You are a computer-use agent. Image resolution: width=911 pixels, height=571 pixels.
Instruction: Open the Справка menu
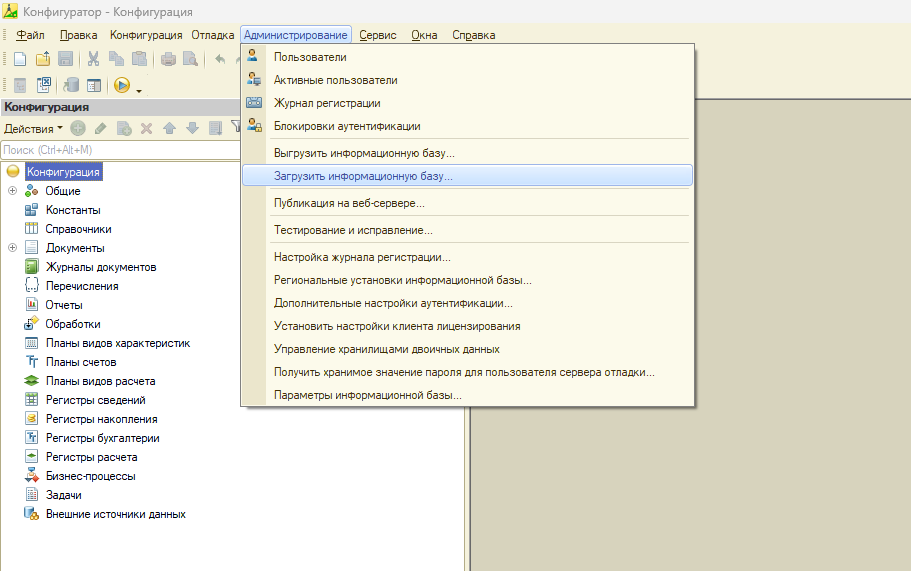click(x=474, y=35)
